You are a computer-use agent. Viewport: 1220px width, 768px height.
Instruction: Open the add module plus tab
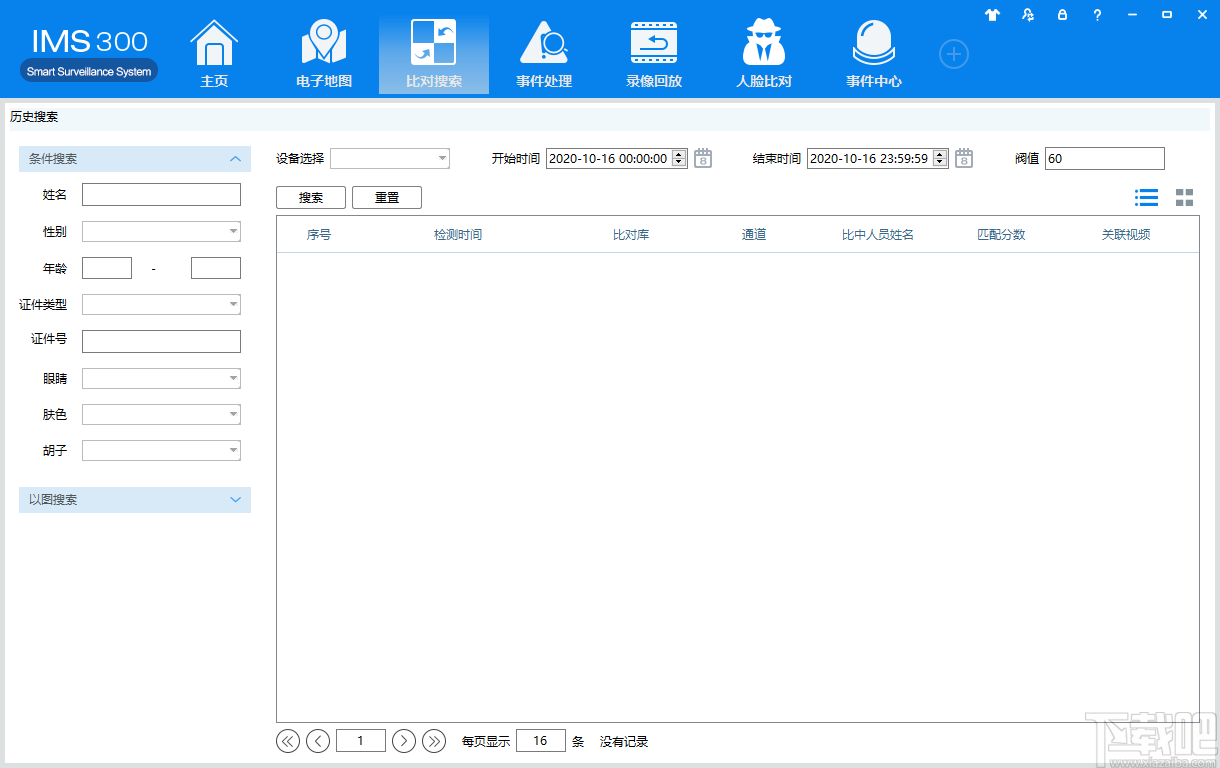pyautogui.click(x=953, y=54)
